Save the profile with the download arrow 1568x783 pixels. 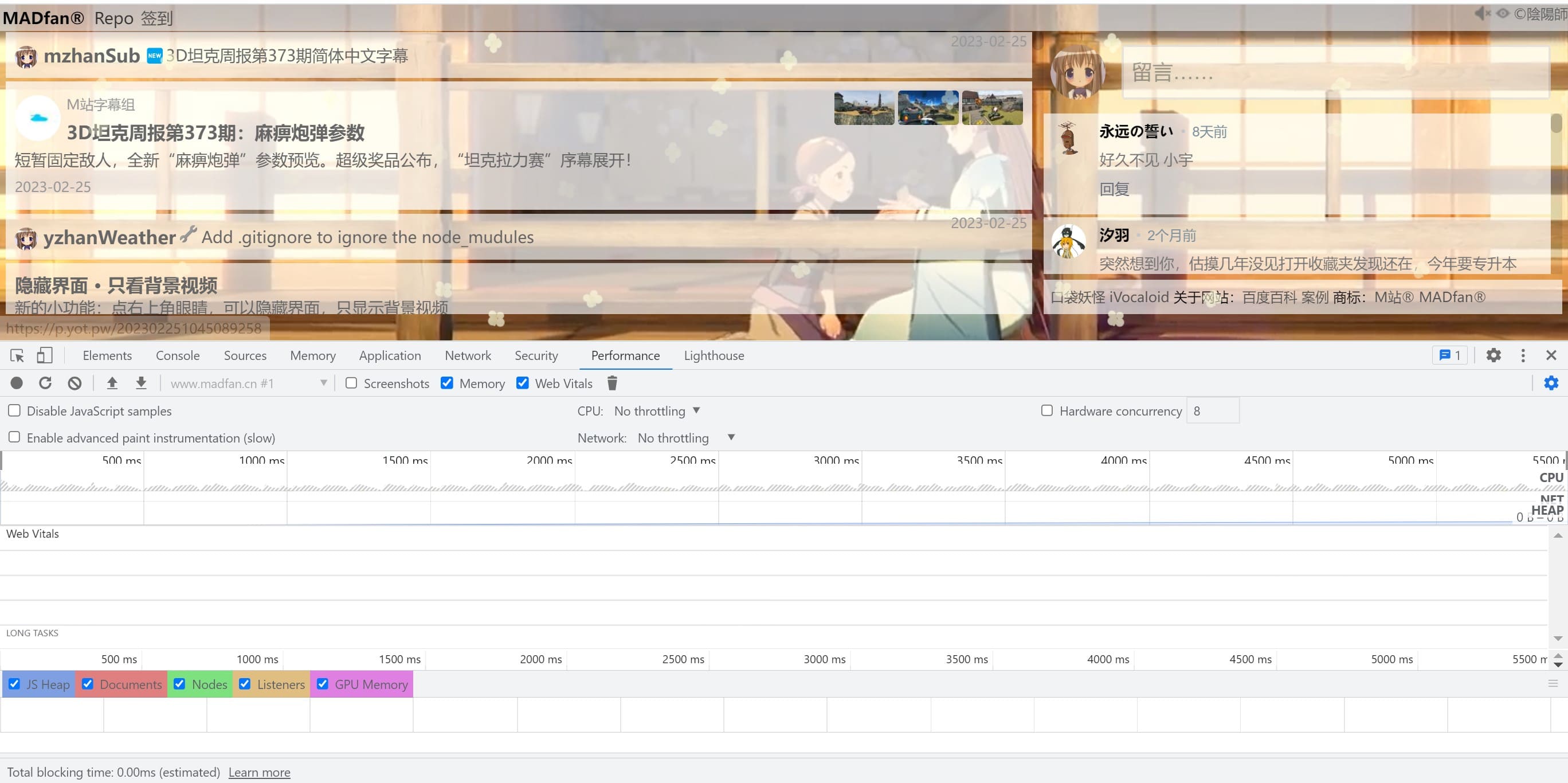tap(141, 383)
